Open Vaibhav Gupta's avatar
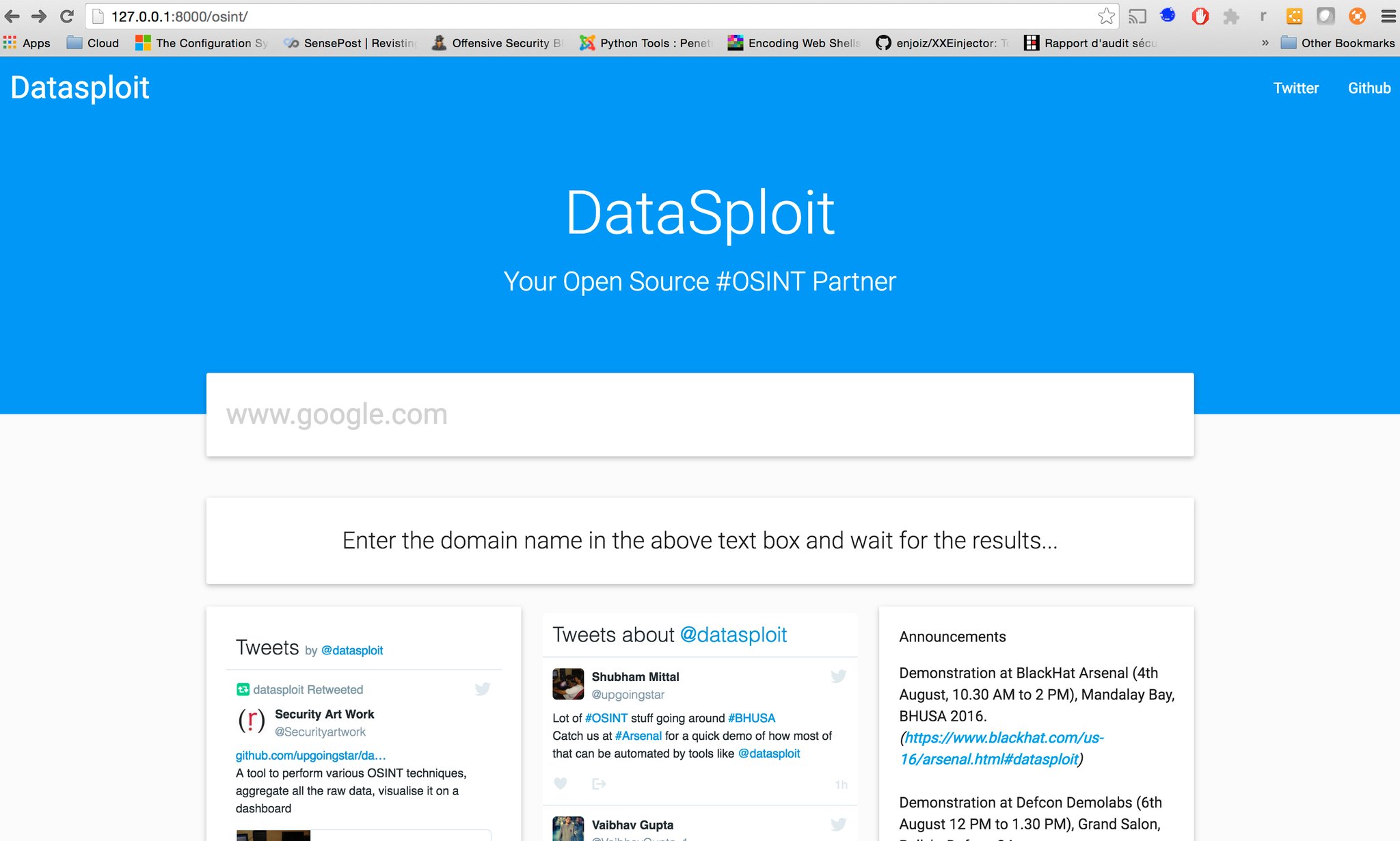The image size is (1400, 841). pos(568,829)
